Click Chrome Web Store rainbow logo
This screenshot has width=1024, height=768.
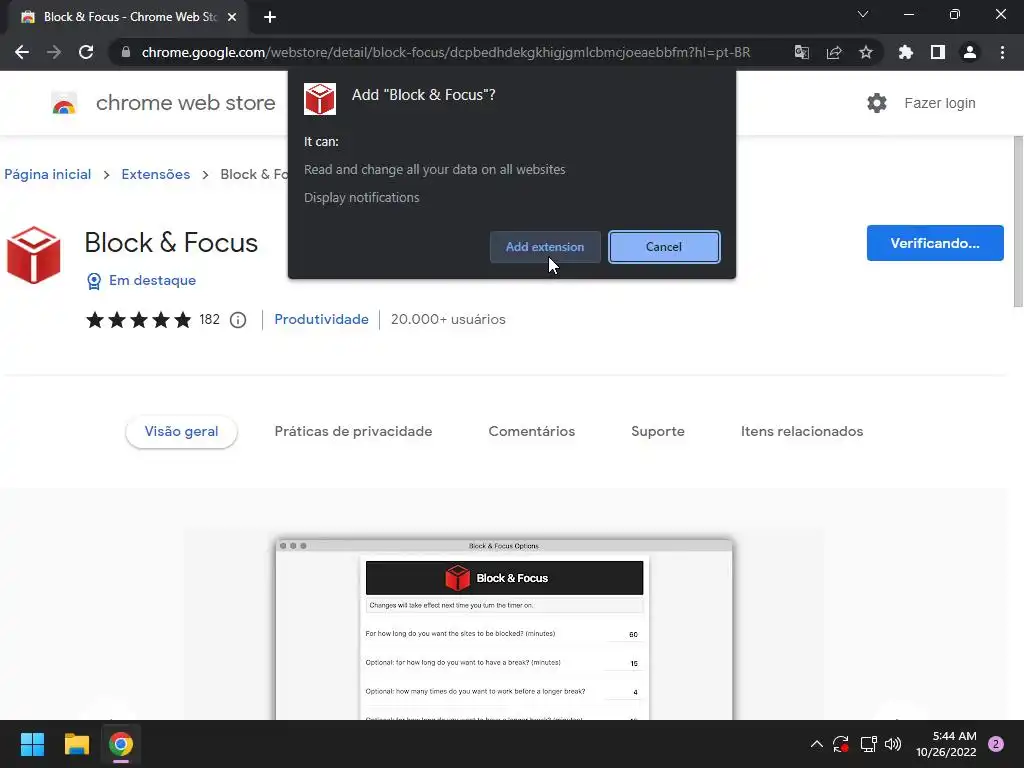[64, 103]
